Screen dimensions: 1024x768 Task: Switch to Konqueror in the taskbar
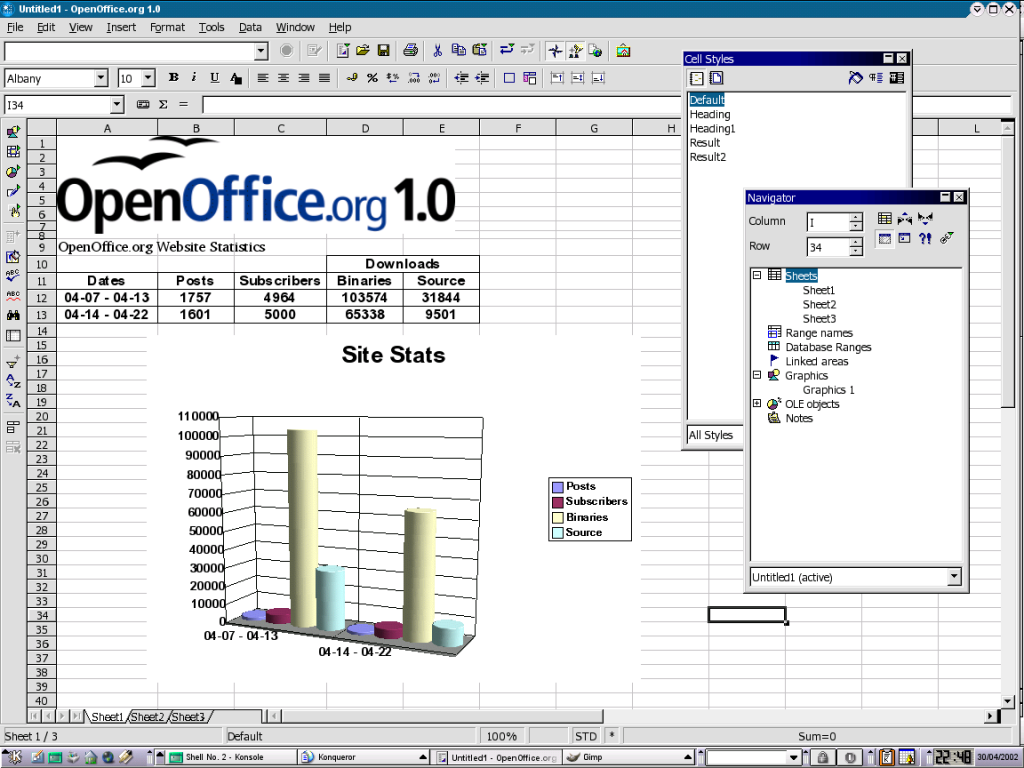tap(338, 757)
